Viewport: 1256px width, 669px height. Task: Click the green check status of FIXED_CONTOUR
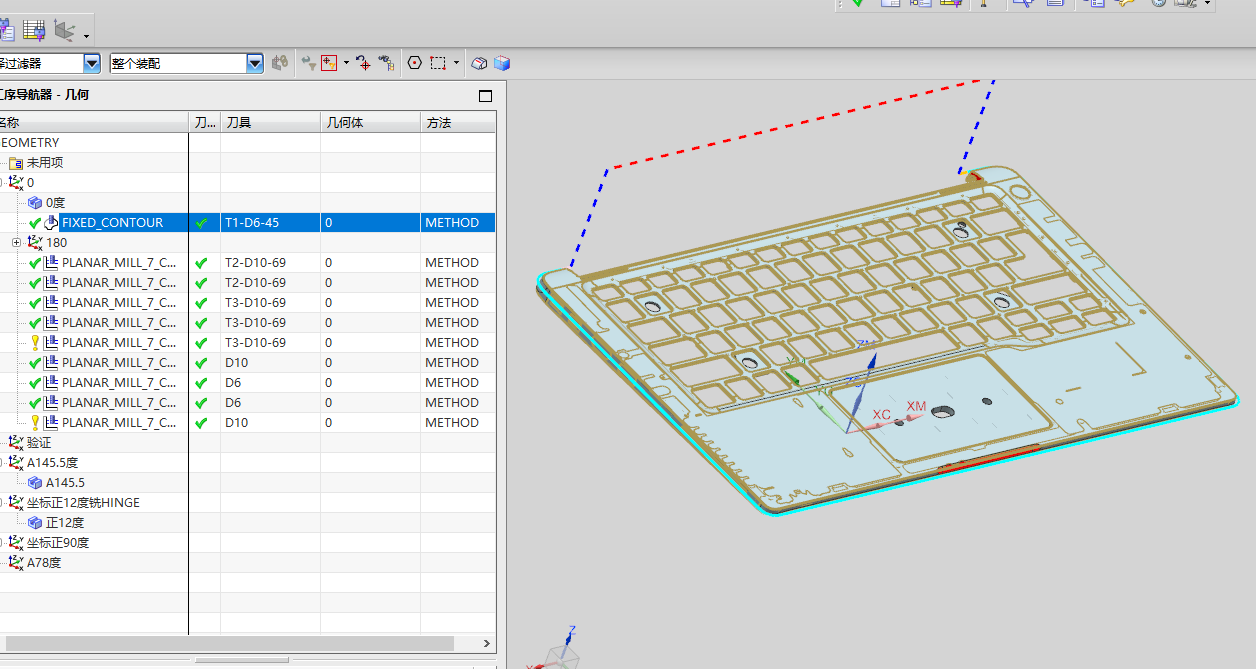pos(36,223)
